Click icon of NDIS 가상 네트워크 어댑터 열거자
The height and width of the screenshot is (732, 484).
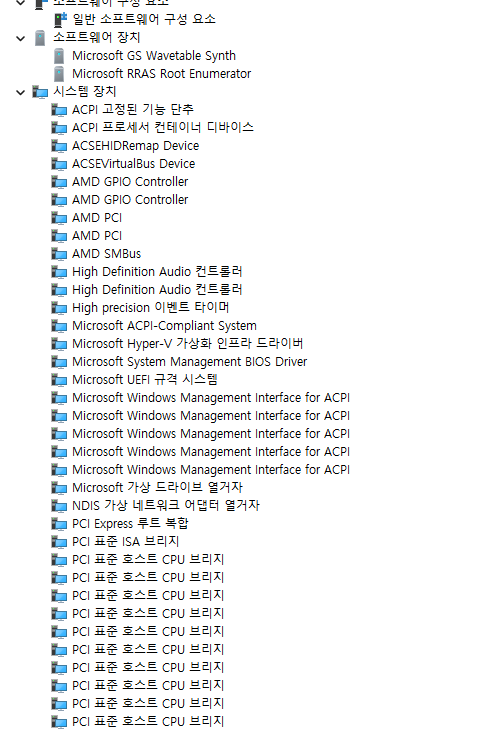click(x=59, y=506)
